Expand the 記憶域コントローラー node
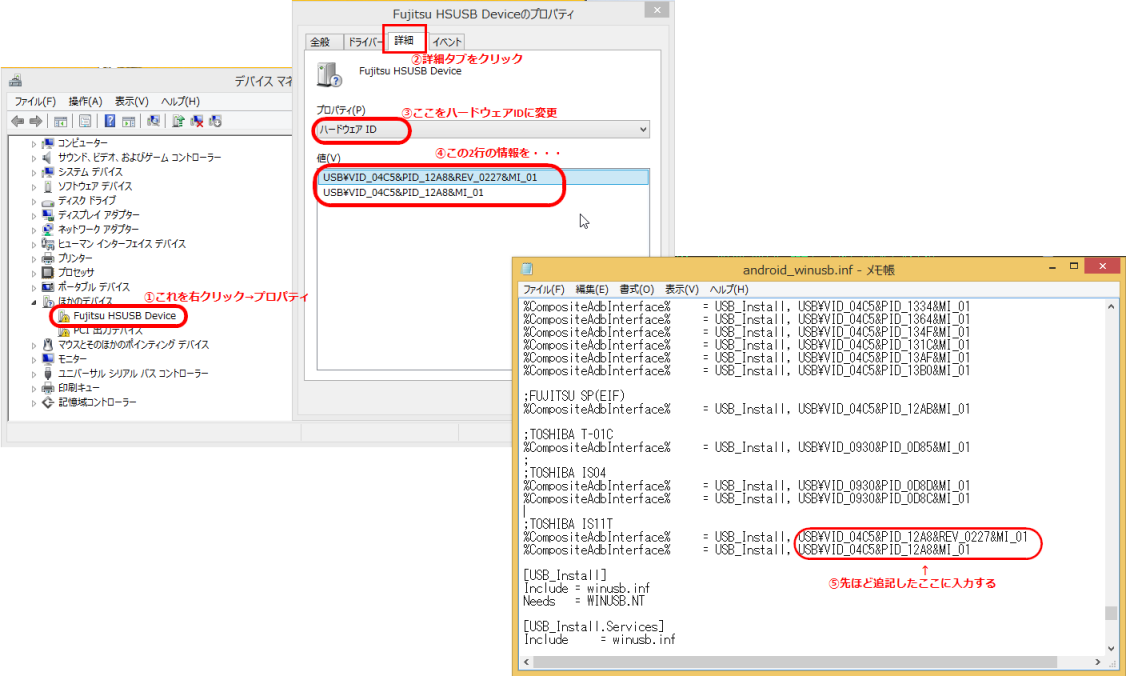Viewport: 1126px width, 676px height. point(34,403)
